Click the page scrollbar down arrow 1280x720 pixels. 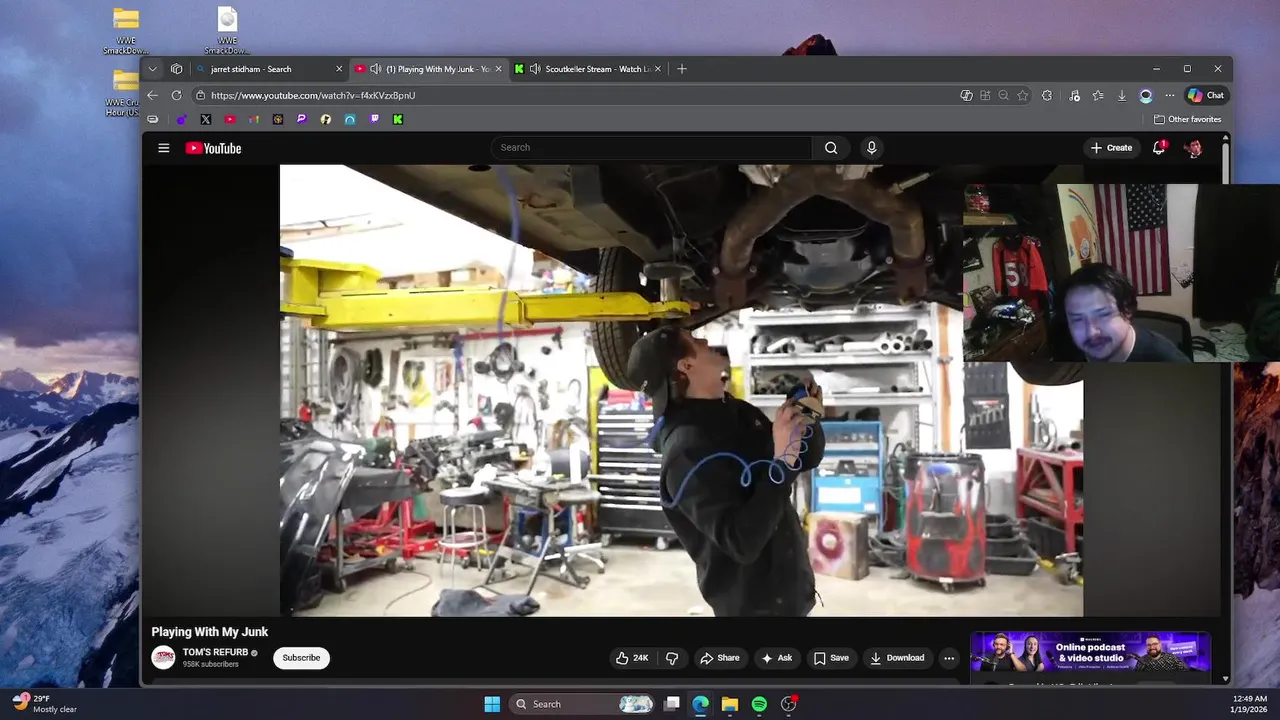tap(1226, 679)
